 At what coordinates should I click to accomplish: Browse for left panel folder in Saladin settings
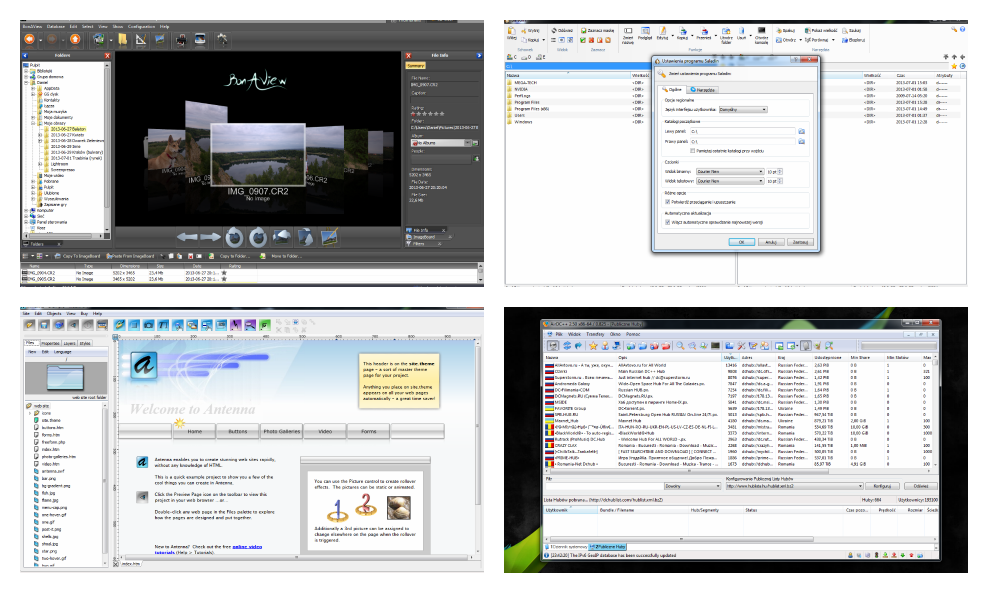(x=801, y=131)
